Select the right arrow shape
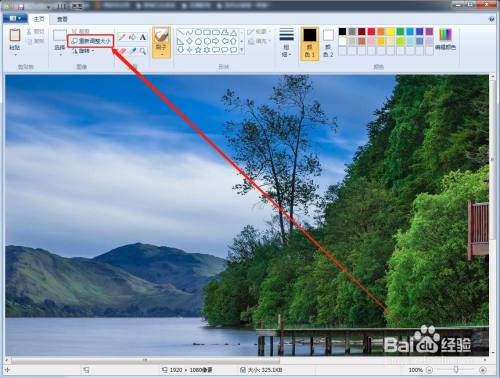The width and height of the screenshot is (500, 378). [x=216, y=41]
